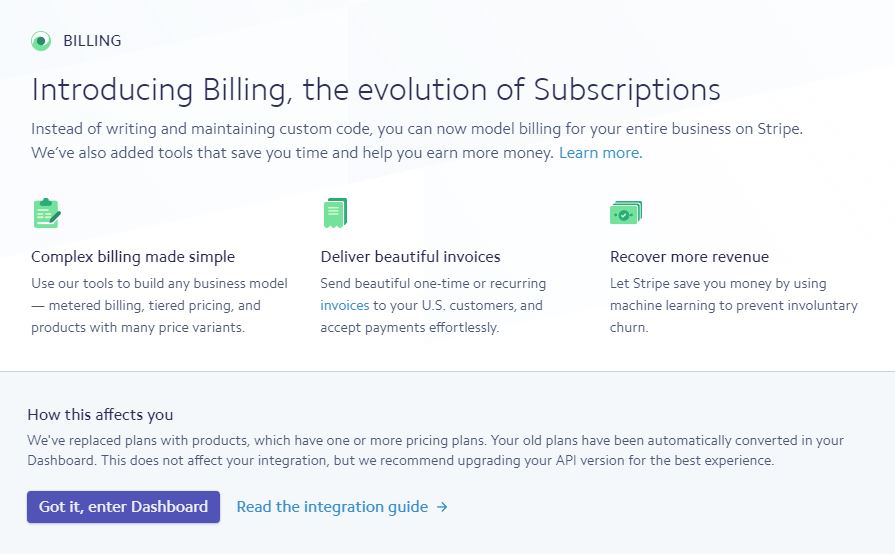Image resolution: width=895 pixels, height=554 pixels.
Task: Click the Introducing Billing main heading
Action: point(376,90)
